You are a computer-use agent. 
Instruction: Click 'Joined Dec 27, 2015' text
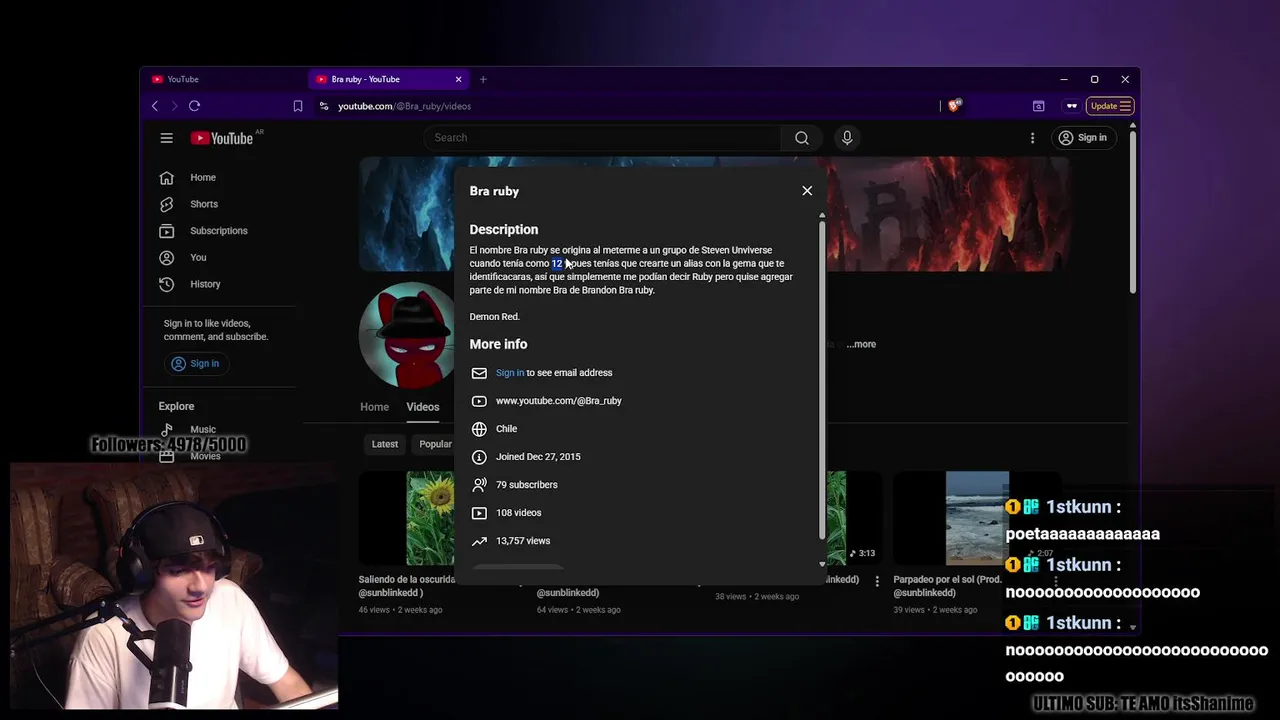point(538,457)
